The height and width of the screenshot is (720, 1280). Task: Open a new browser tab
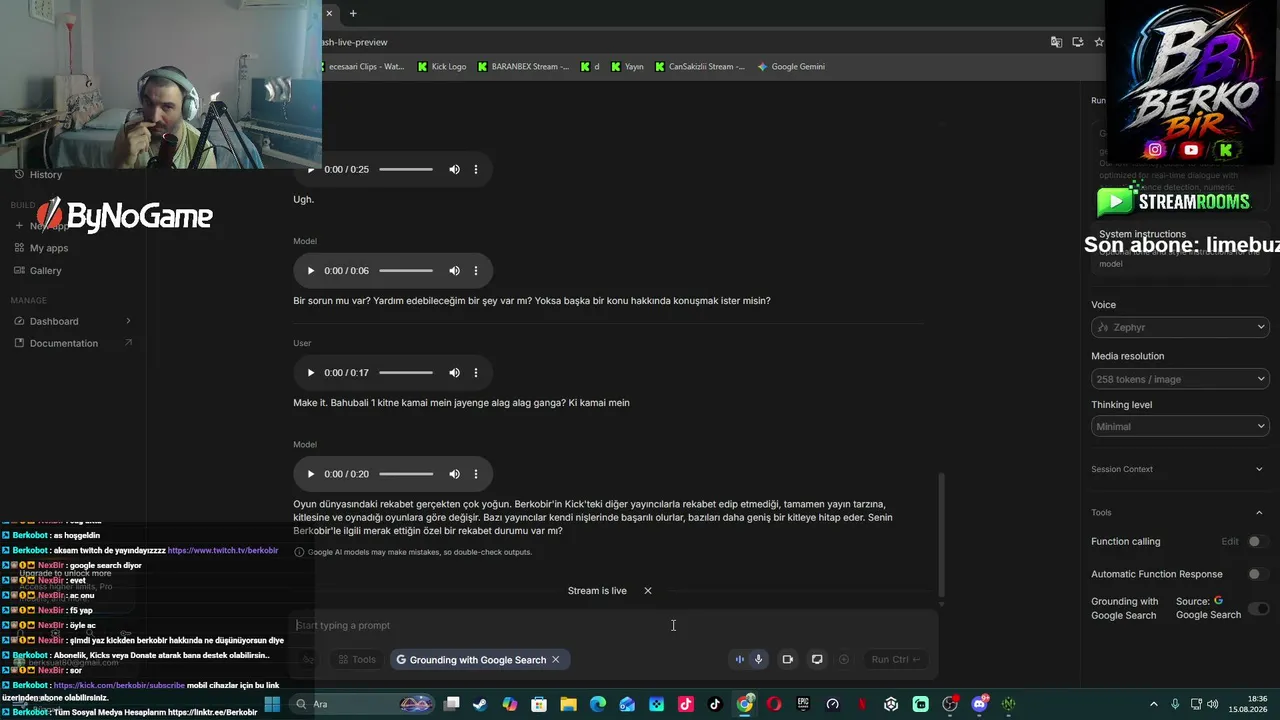pos(353,13)
